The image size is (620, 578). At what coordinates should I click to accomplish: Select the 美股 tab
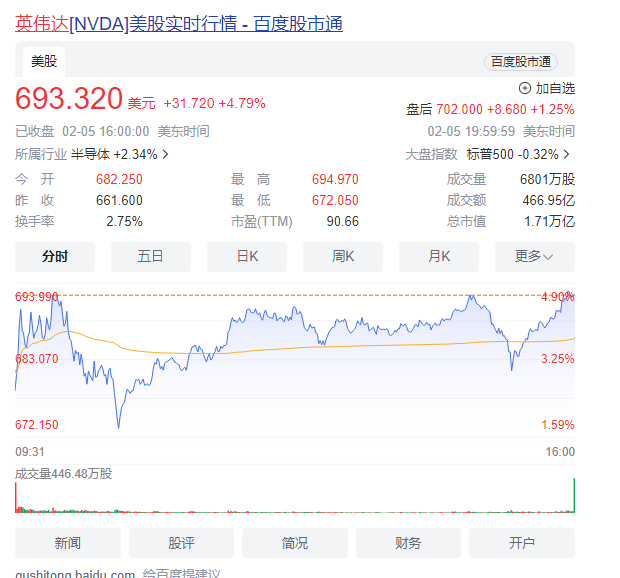(x=44, y=62)
